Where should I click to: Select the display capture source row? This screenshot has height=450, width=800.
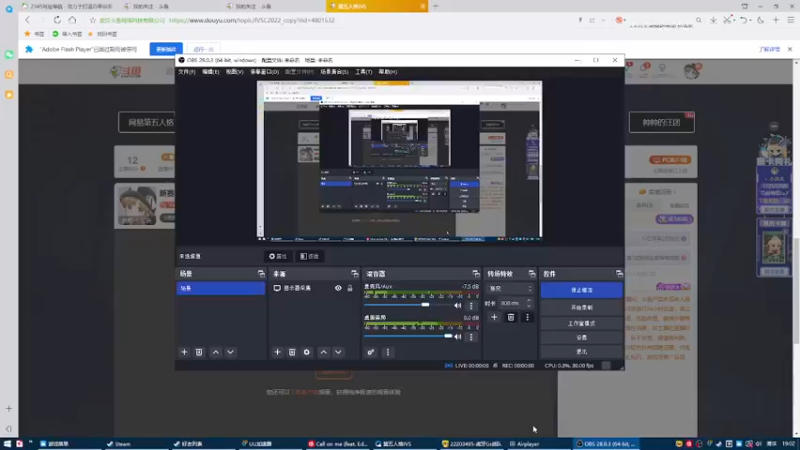(x=313, y=288)
